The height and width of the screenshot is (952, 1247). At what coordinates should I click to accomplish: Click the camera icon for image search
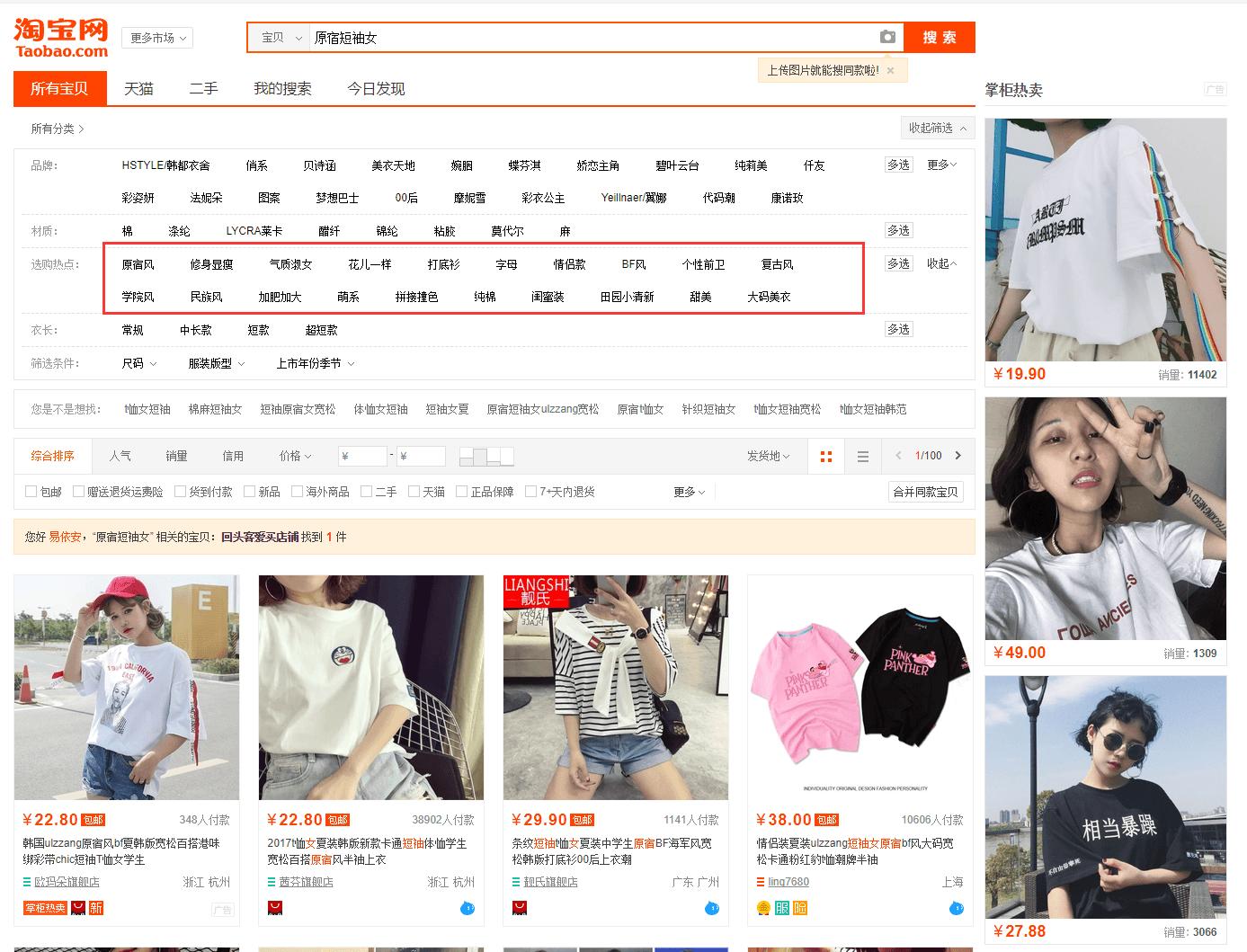887,37
